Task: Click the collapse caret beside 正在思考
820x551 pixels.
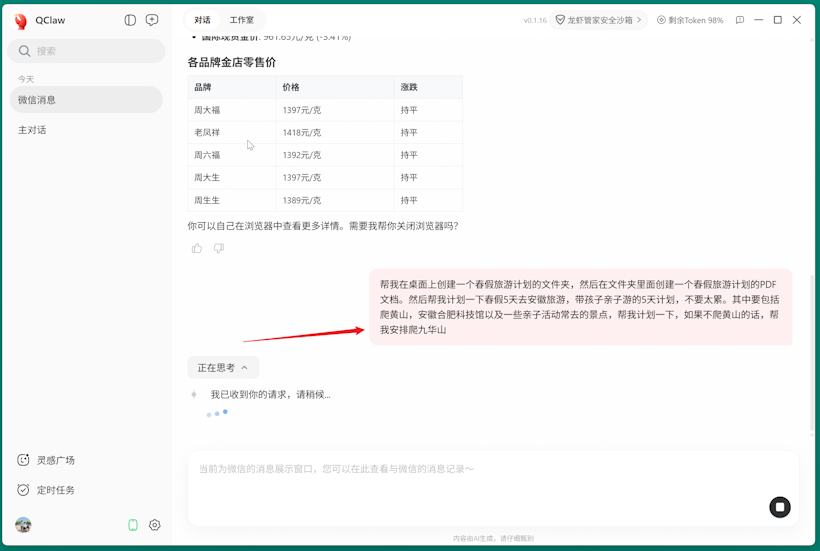Action: [x=244, y=368]
